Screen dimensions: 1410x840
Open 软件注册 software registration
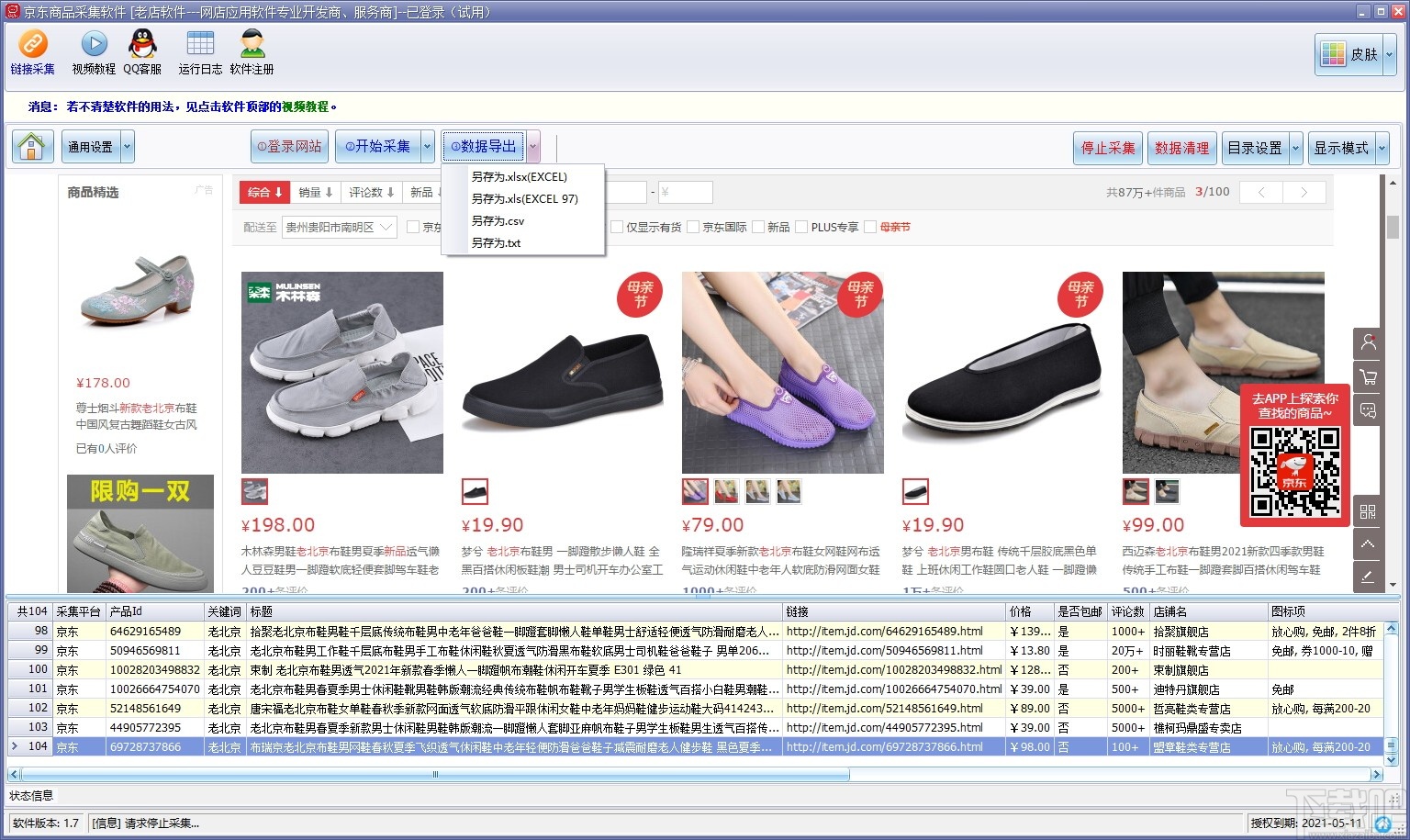click(x=252, y=51)
